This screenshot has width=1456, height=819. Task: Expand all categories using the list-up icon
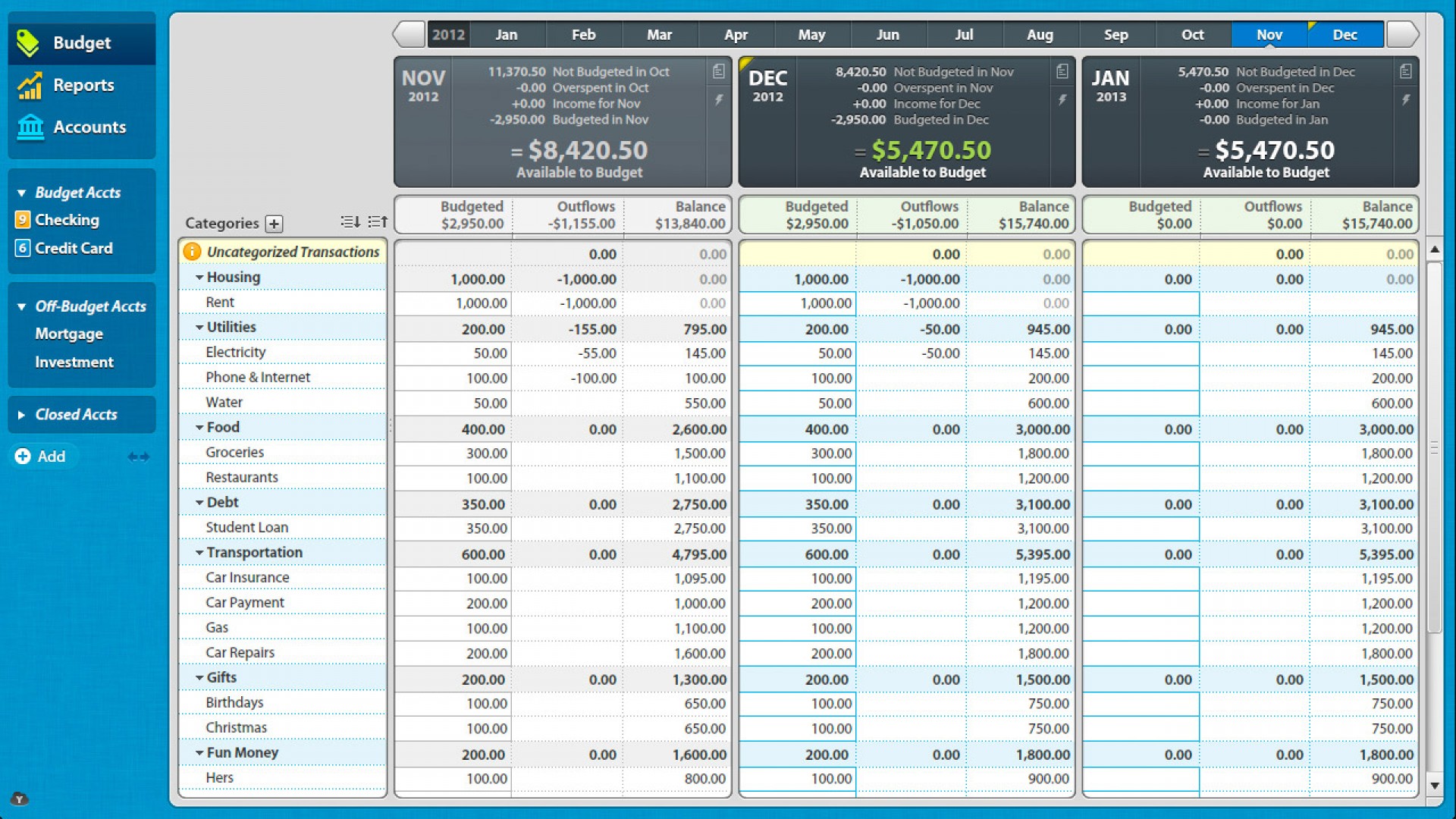point(377,221)
